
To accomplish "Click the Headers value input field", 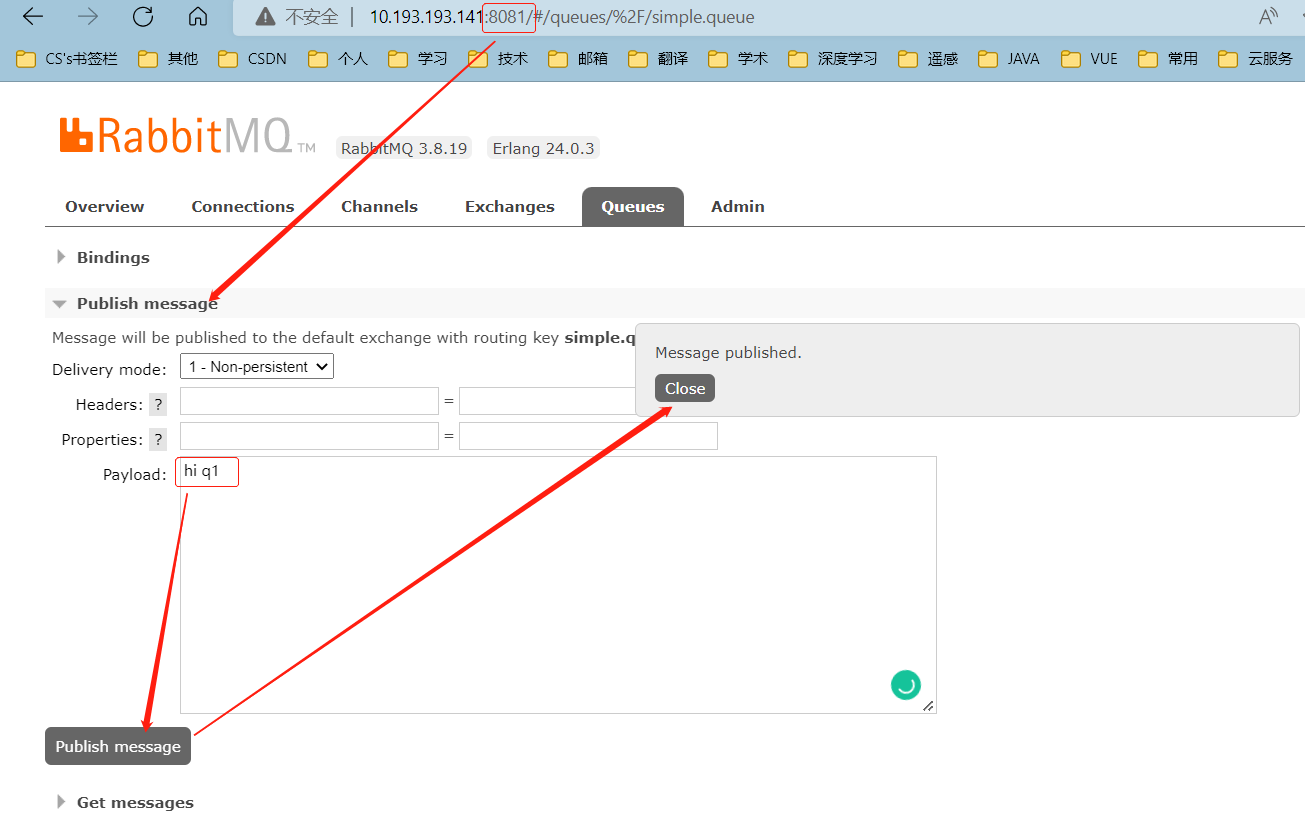I will coord(546,401).
